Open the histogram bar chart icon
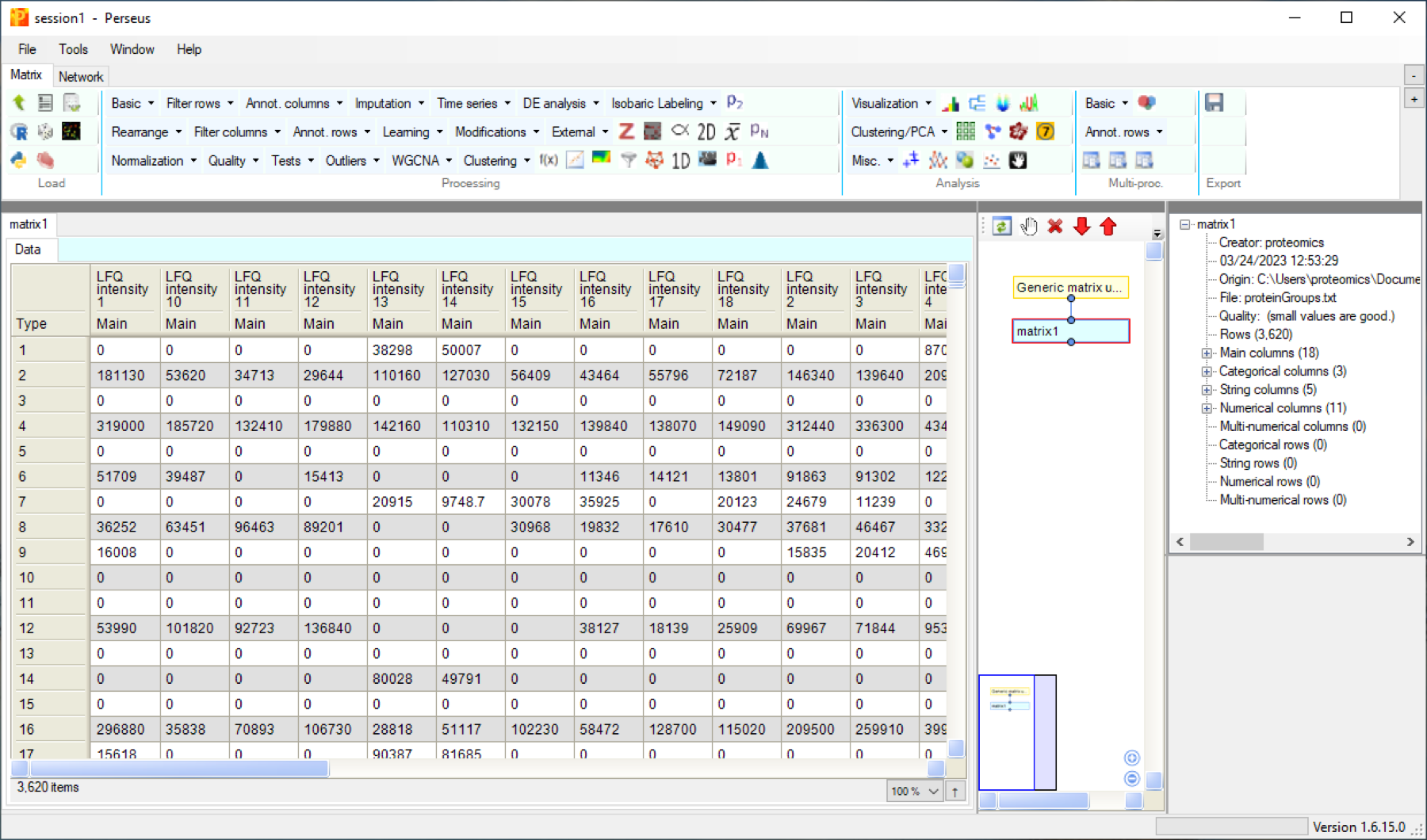The image size is (1427, 840). [951, 103]
